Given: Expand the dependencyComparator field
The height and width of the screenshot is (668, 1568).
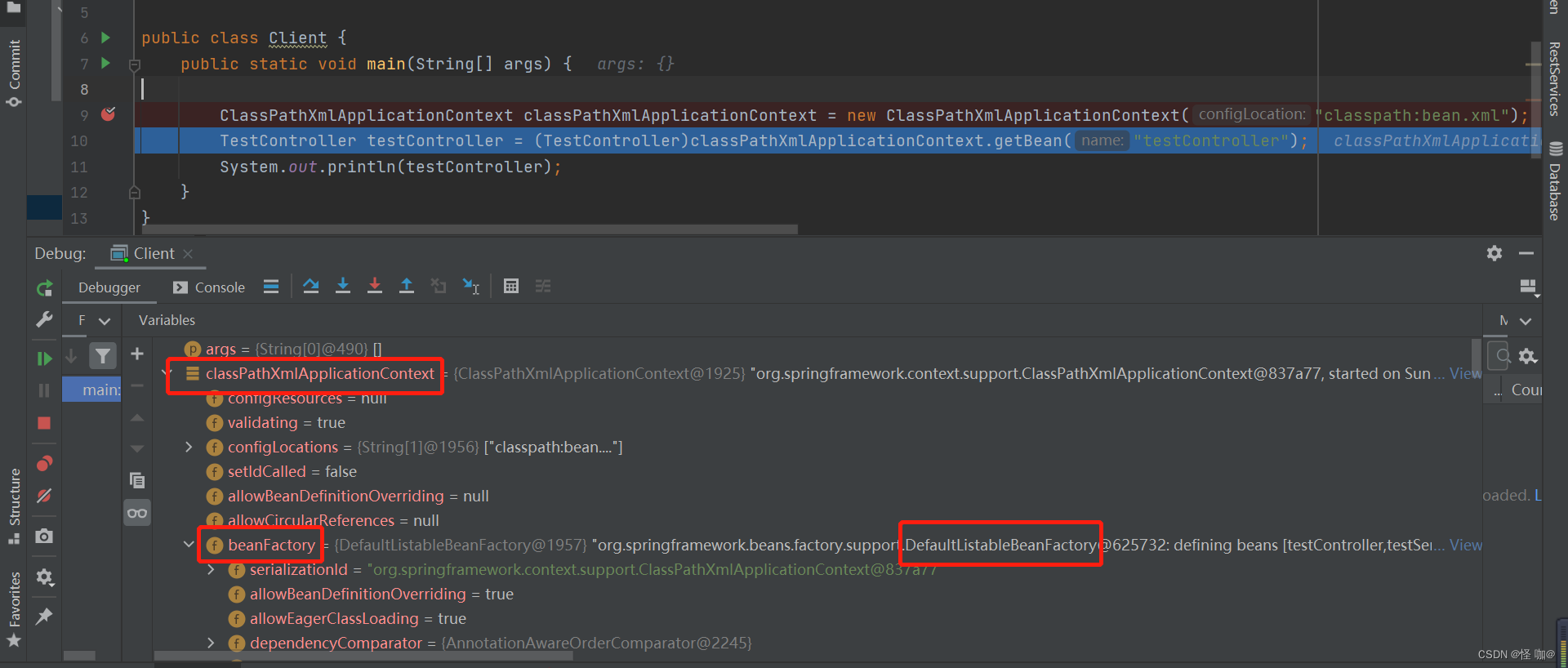Looking at the screenshot, I should point(211,643).
